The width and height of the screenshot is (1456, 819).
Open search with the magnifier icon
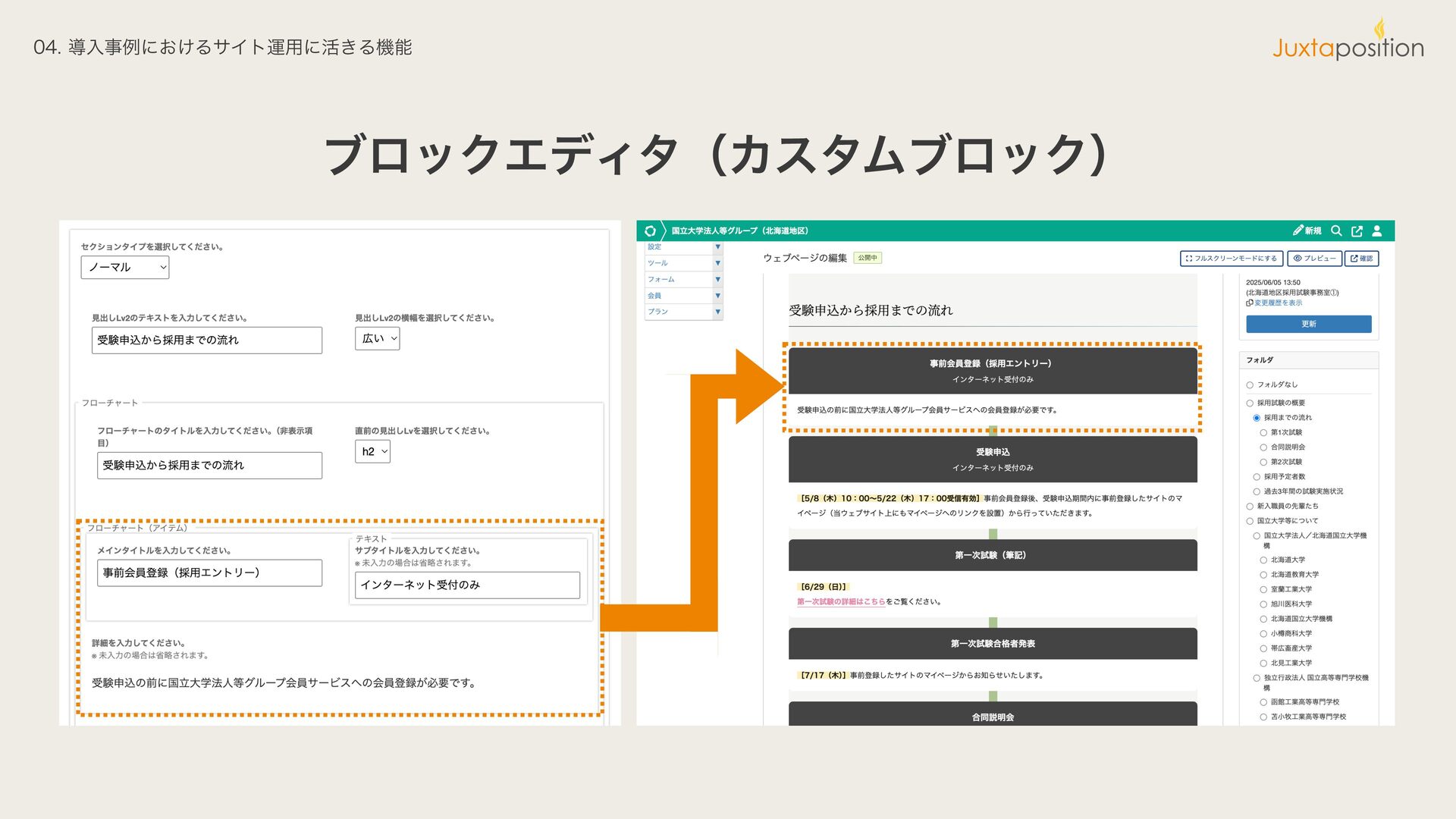click(x=1336, y=231)
